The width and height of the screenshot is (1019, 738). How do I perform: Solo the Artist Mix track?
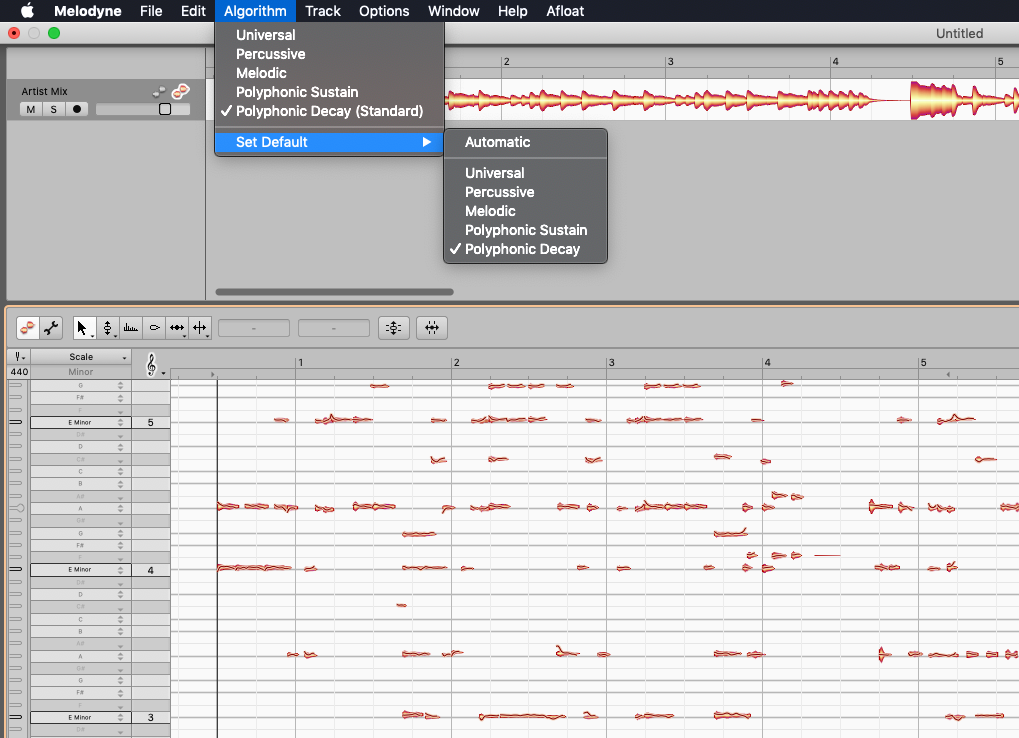tap(54, 109)
